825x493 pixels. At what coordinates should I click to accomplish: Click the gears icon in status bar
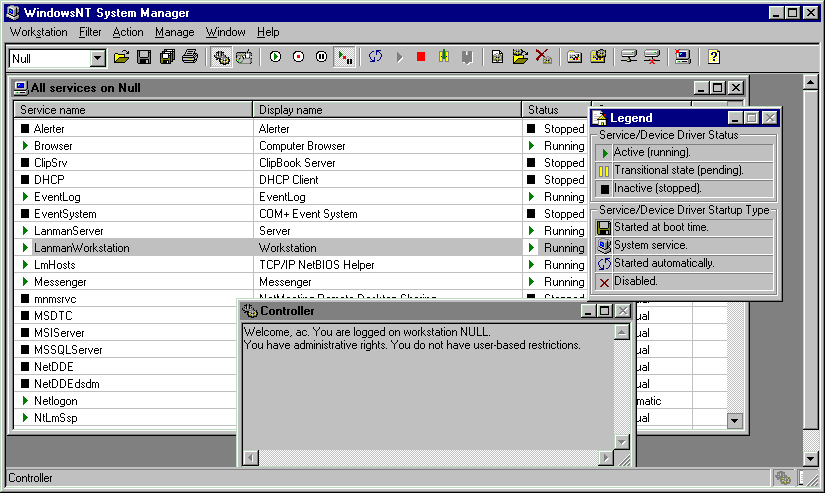(783, 478)
